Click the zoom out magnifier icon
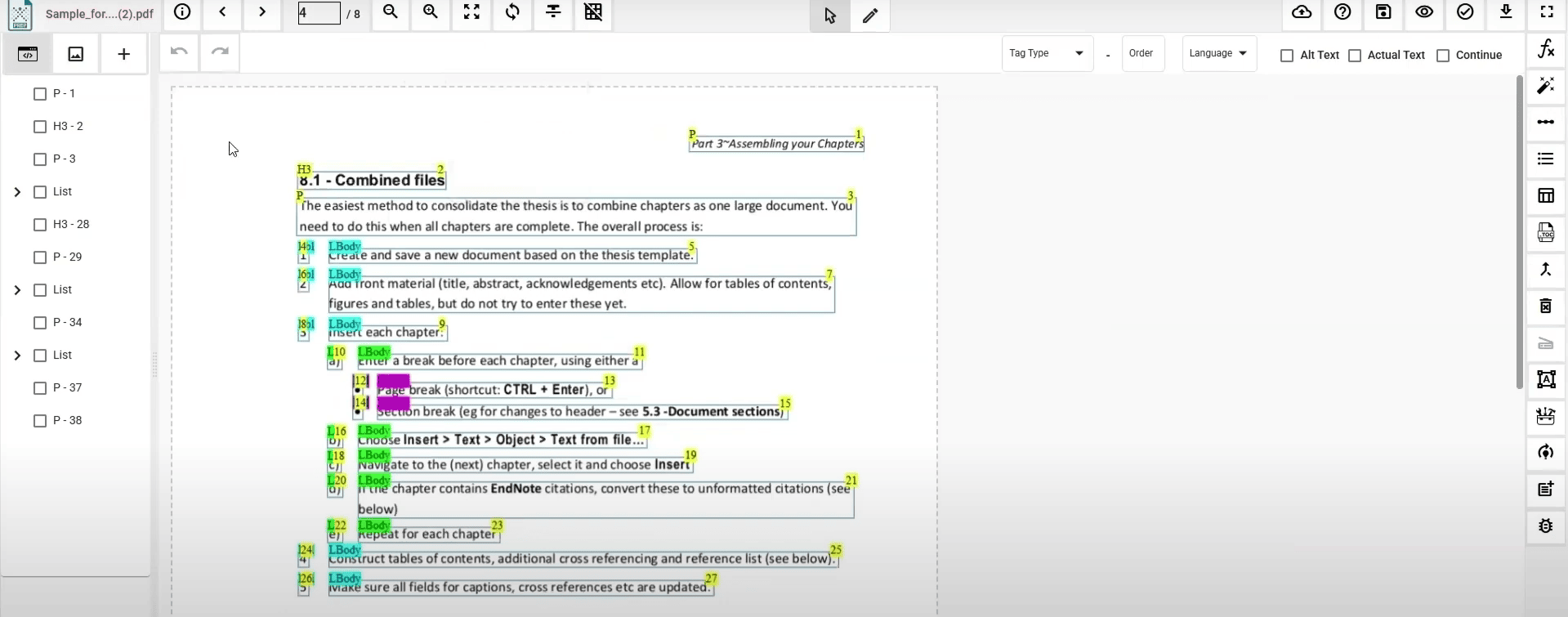 (x=391, y=12)
